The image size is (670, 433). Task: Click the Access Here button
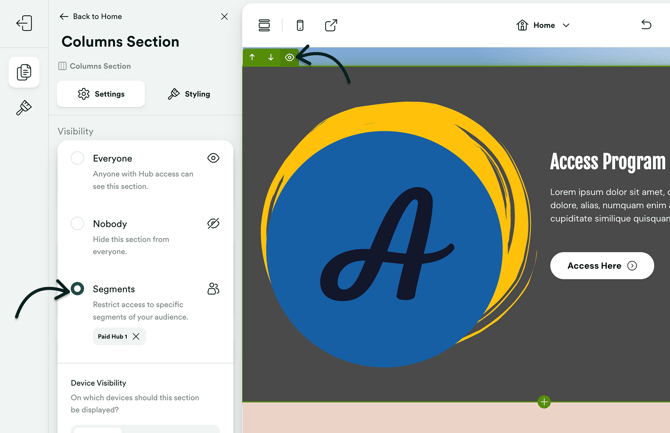pos(602,265)
